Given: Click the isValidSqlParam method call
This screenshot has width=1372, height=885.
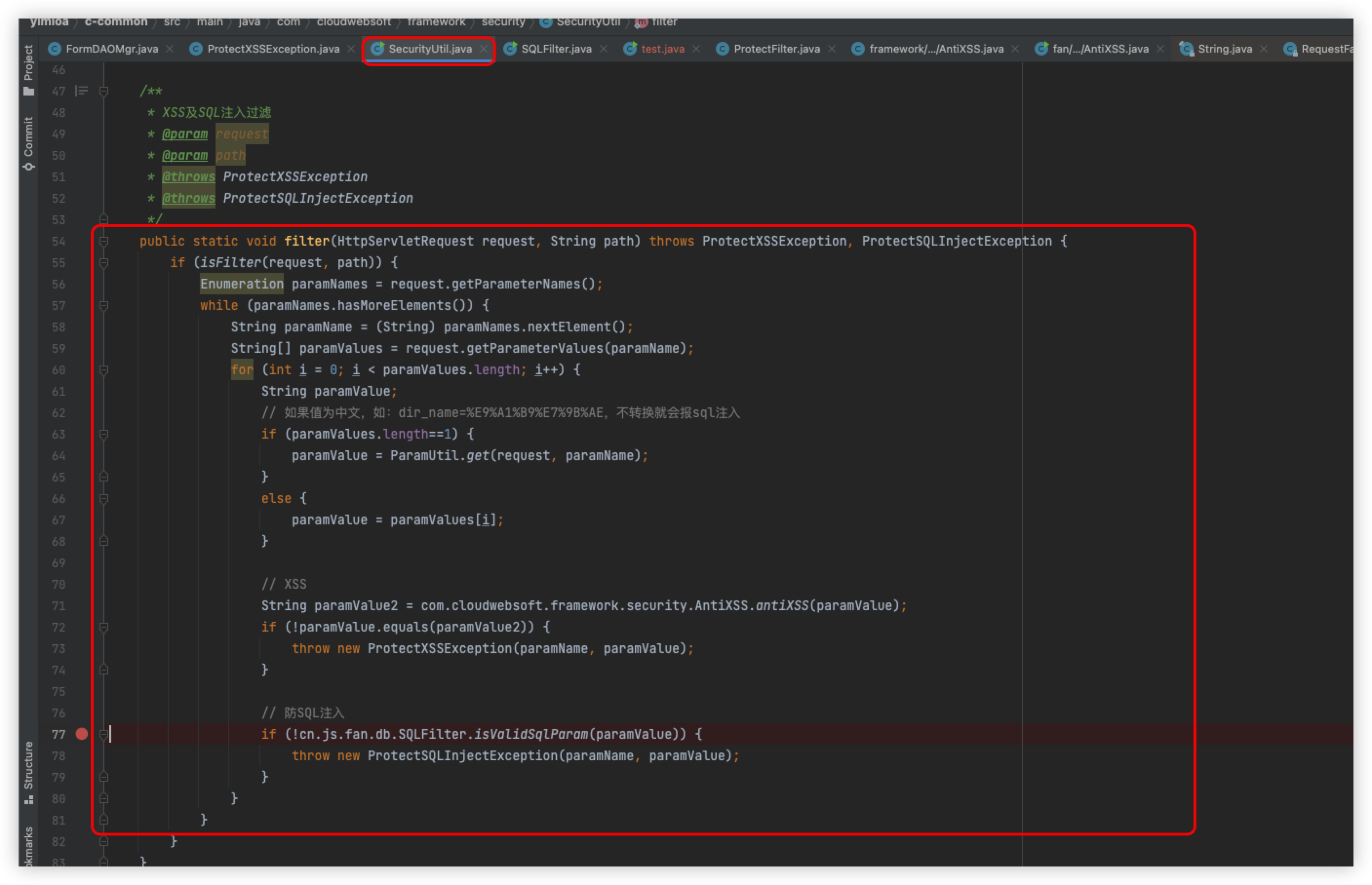Looking at the screenshot, I should (x=530, y=734).
